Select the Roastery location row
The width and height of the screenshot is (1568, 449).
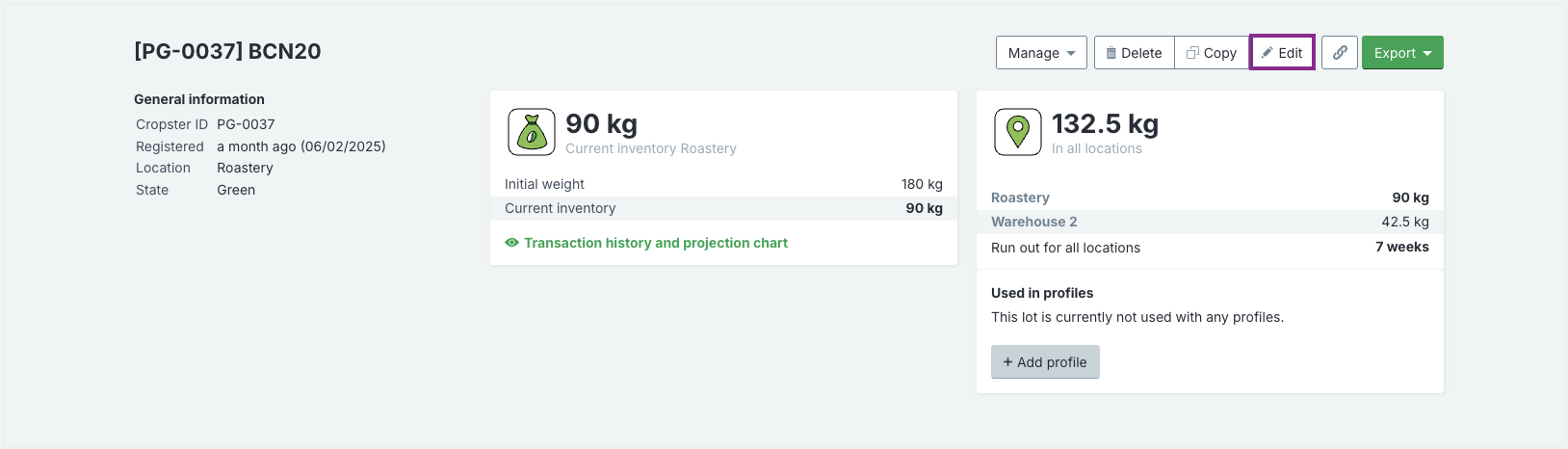tap(1210, 198)
